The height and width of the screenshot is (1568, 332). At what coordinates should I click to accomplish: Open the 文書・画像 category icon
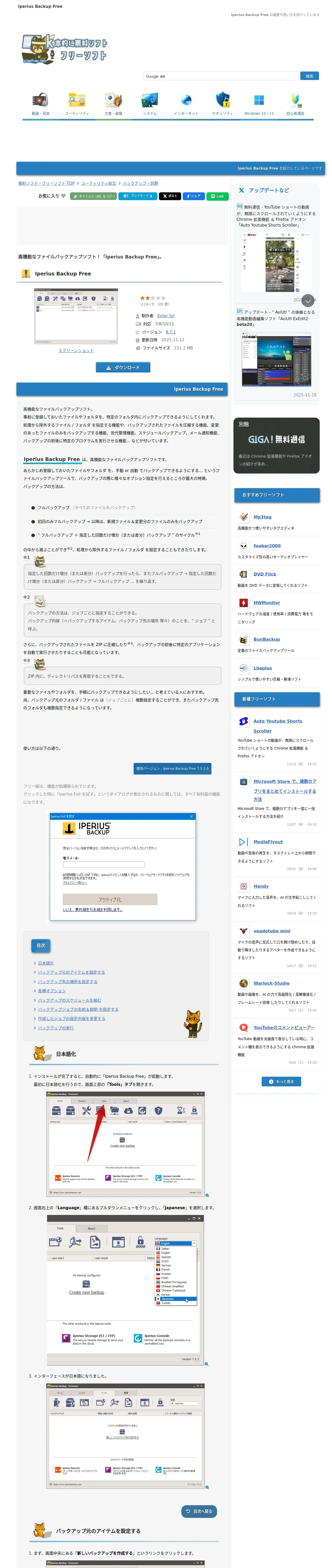coord(113,100)
